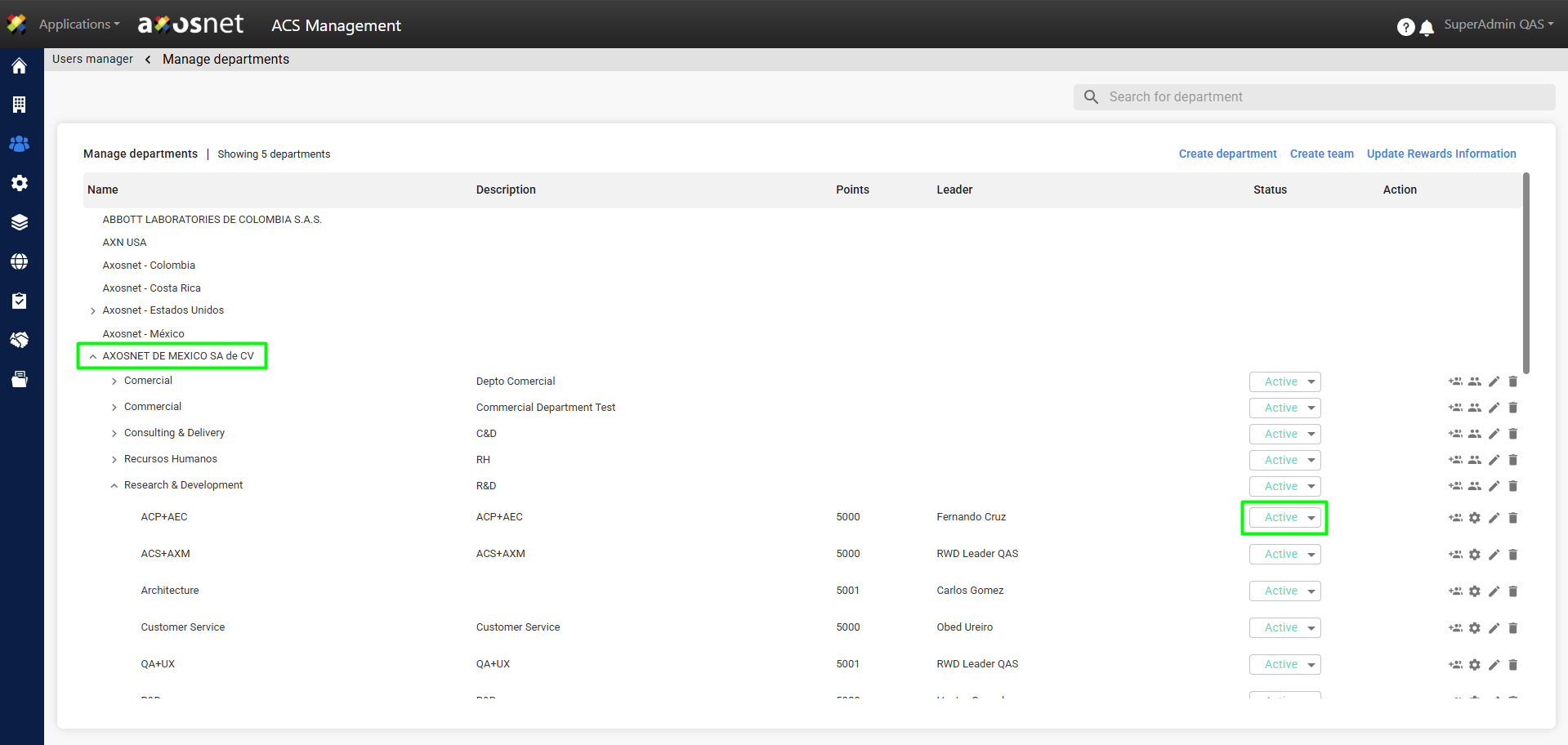Screen dimensions: 1568x745
Task: Open the Status dropdown for ACP+AEC
Action: (x=1284, y=518)
